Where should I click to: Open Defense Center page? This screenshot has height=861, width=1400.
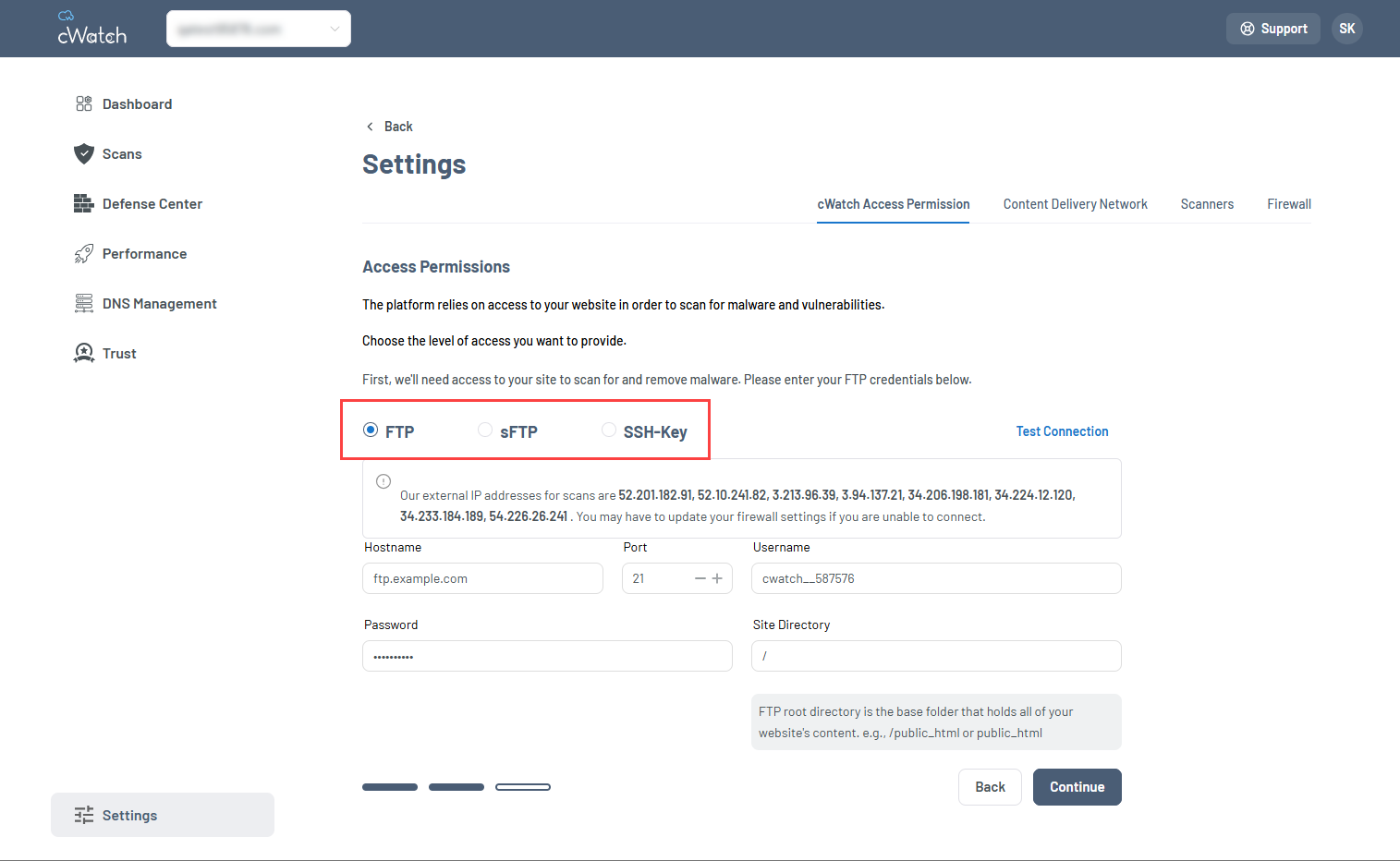[x=152, y=204]
